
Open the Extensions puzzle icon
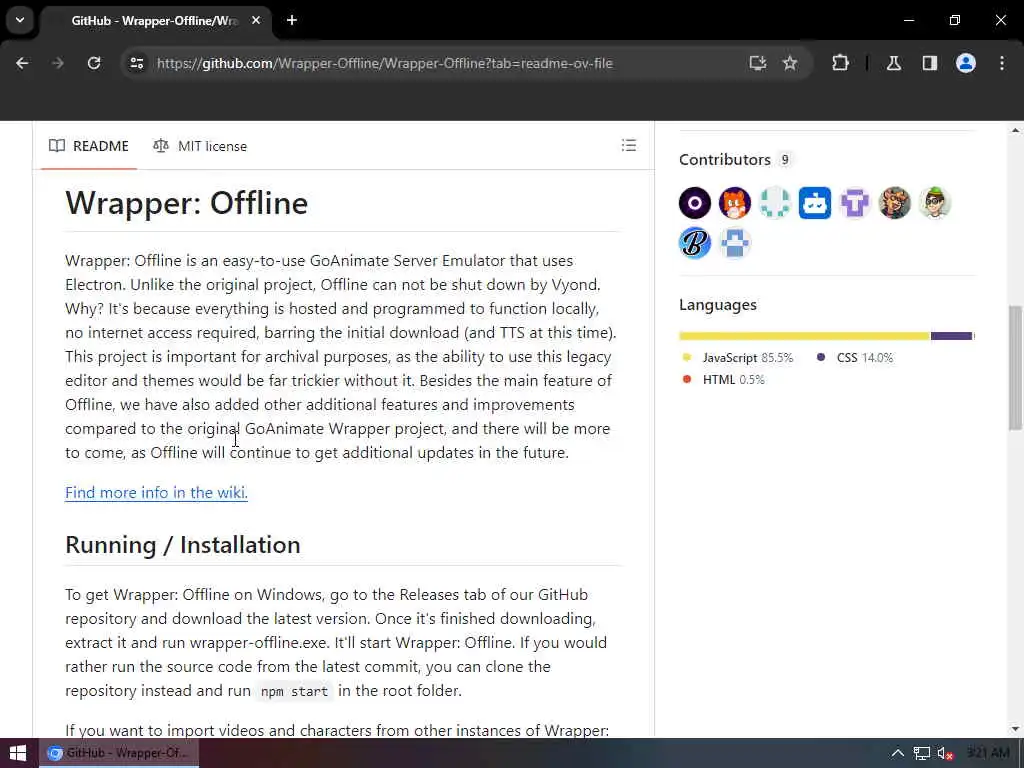tap(840, 63)
